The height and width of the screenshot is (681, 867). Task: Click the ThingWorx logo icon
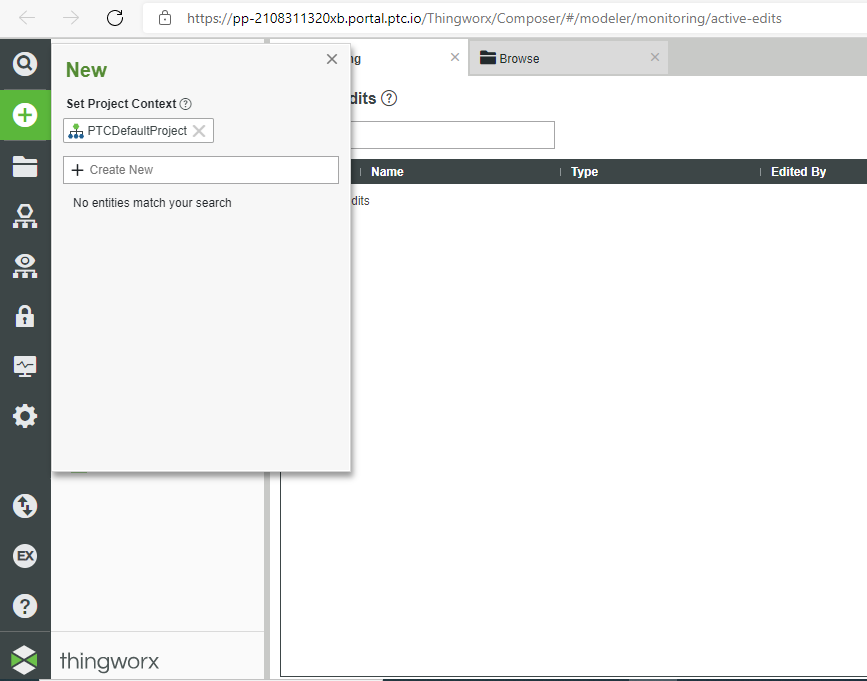[24, 658]
